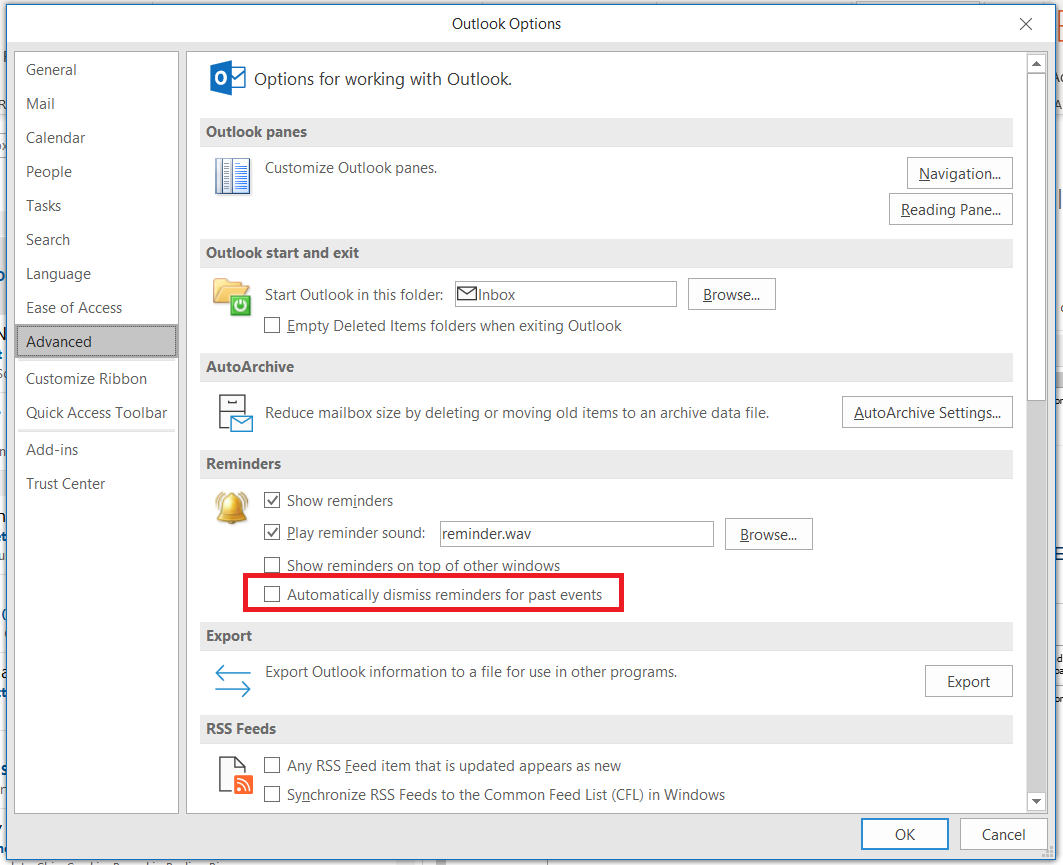Browse for the Outlook start folder
The height and width of the screenshot is (865, 1063).
pyautogui.click(x=731, y=294)
